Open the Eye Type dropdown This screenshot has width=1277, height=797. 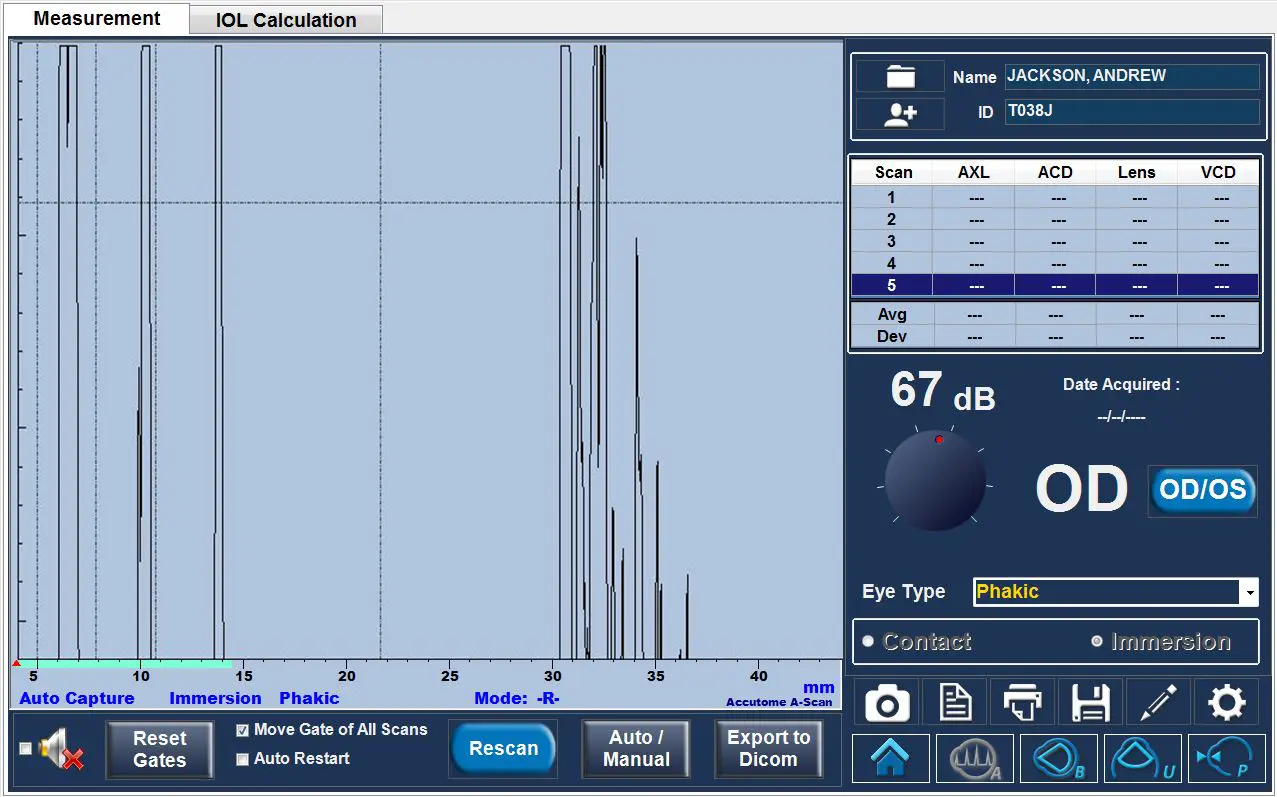1250,593
